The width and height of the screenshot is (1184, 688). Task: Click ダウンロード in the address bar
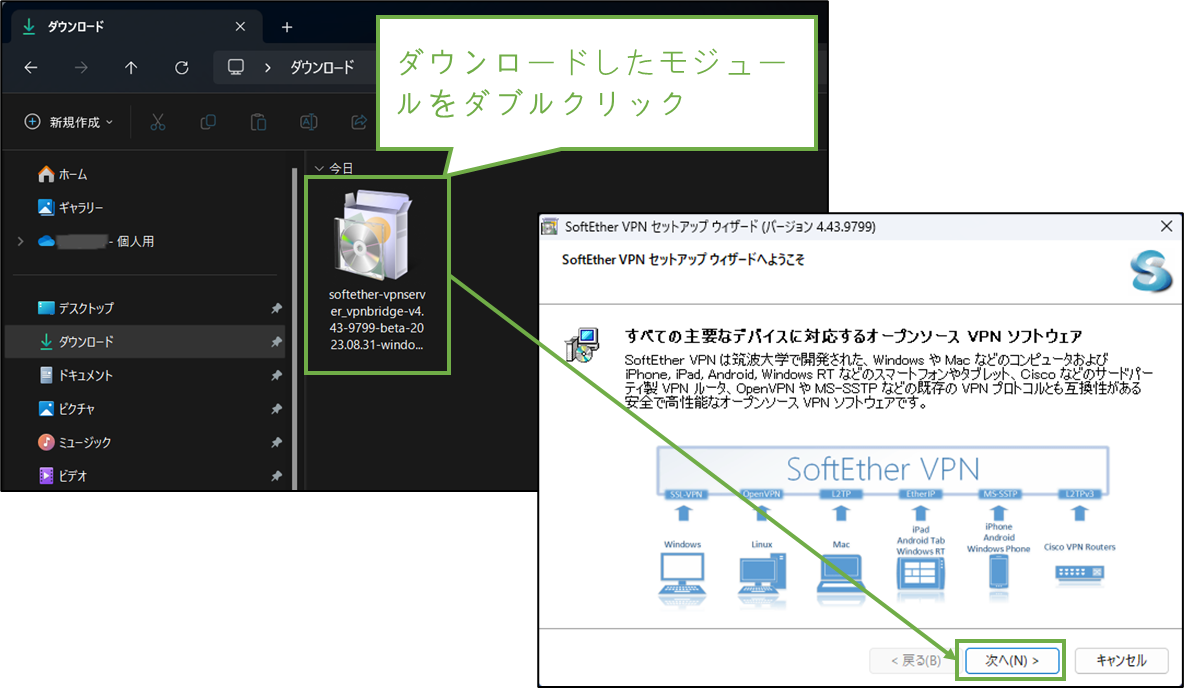coord(322,68)
